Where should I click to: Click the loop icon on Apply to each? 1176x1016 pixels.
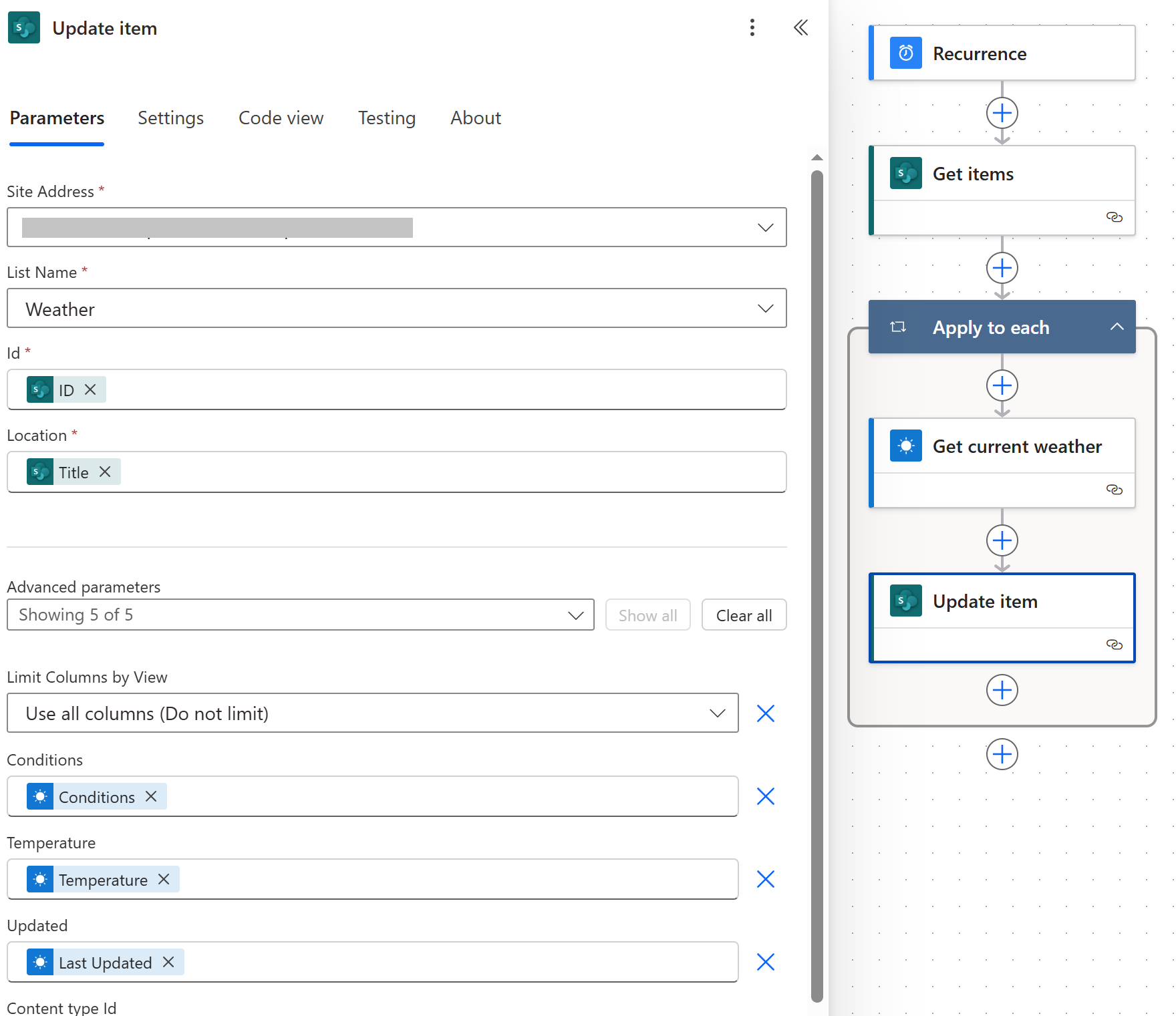tap(898, 327)
